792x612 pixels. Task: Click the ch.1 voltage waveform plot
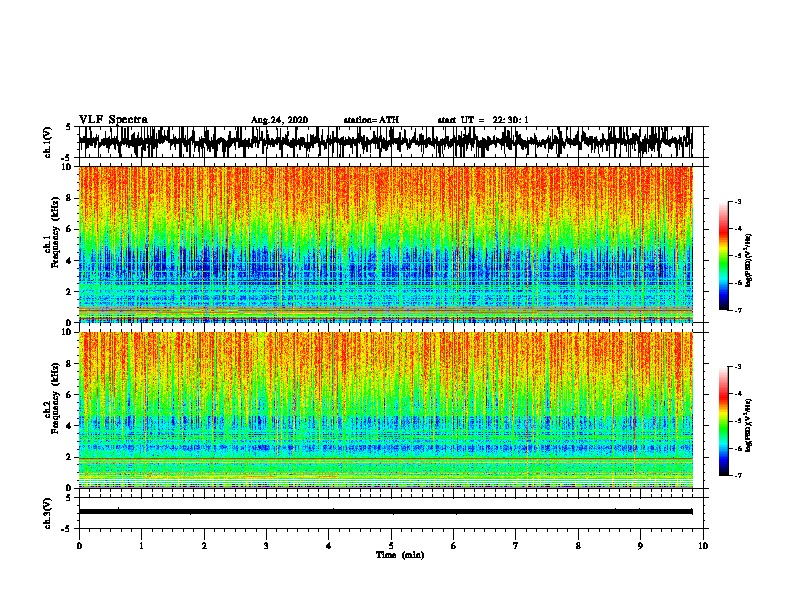(x=385, y=142)
